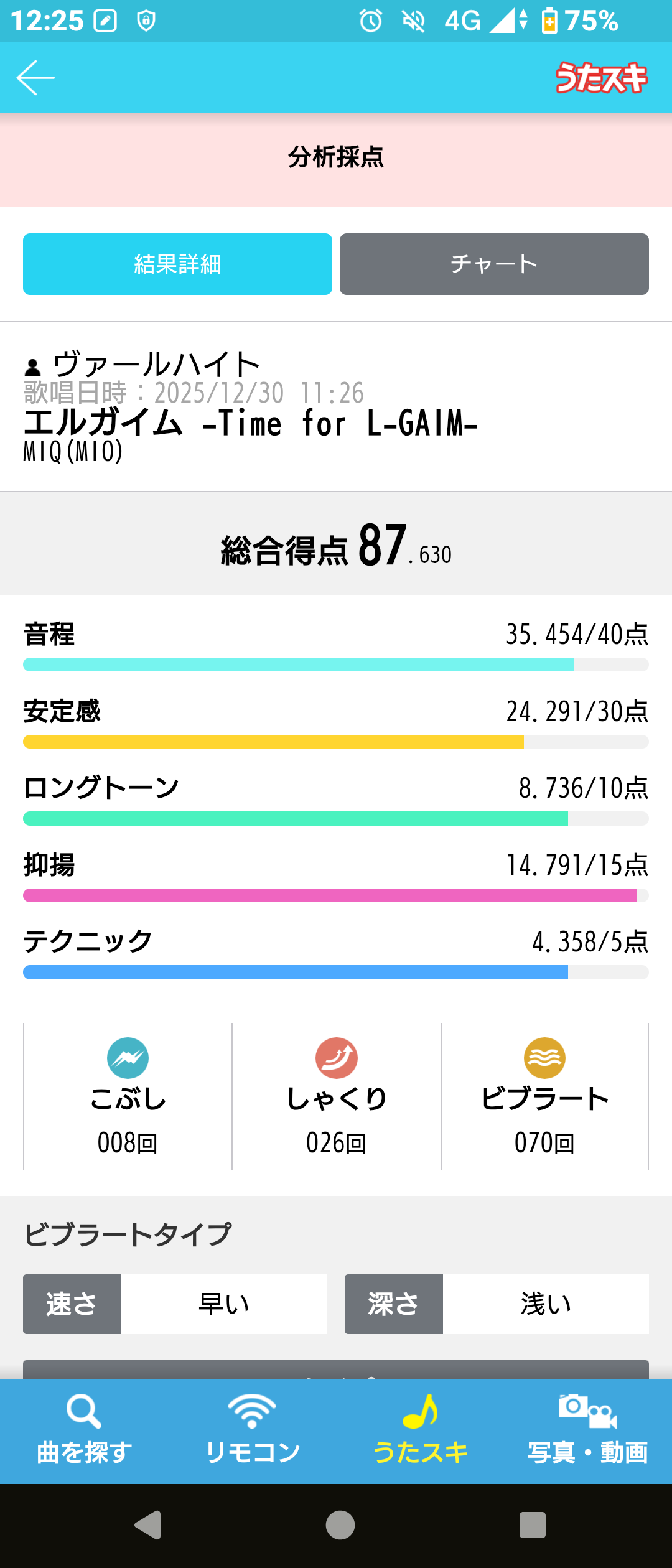
Task: Tap the 音程 score progress bar
Action: tap(336, 665)
